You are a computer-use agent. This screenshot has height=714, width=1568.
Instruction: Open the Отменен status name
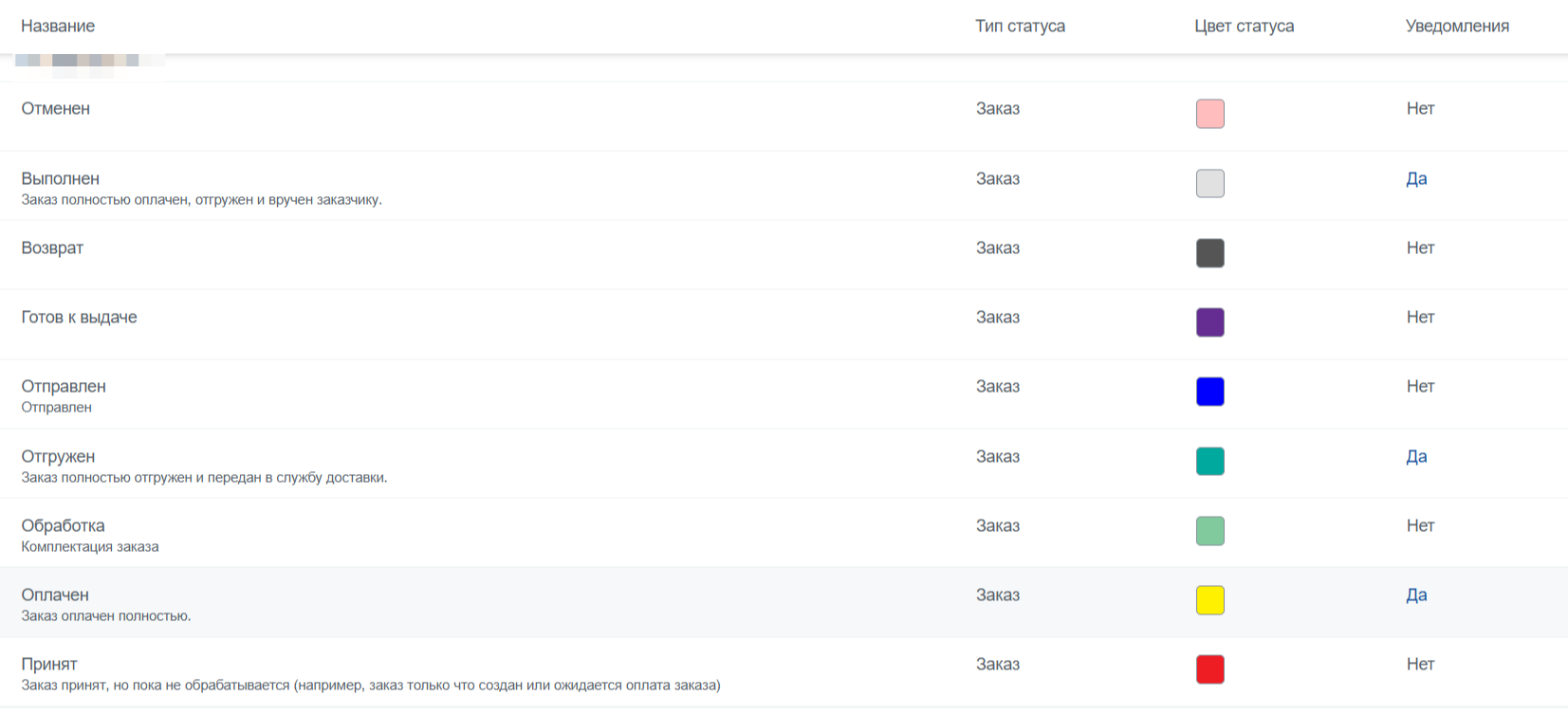(x=55, y=108)
